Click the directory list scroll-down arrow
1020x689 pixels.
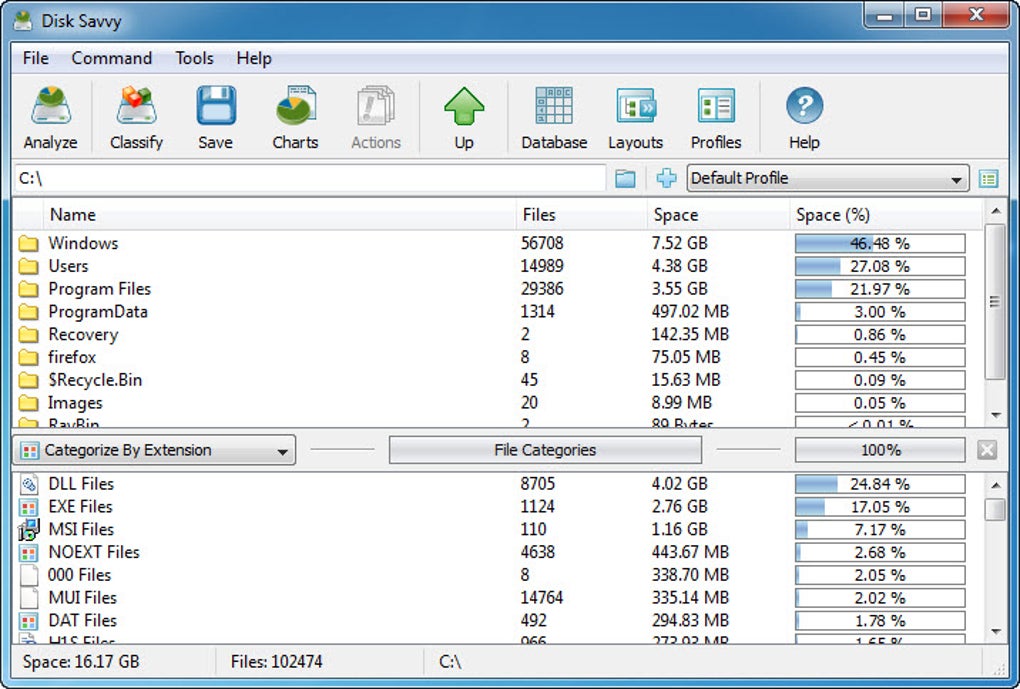(995, 414)
